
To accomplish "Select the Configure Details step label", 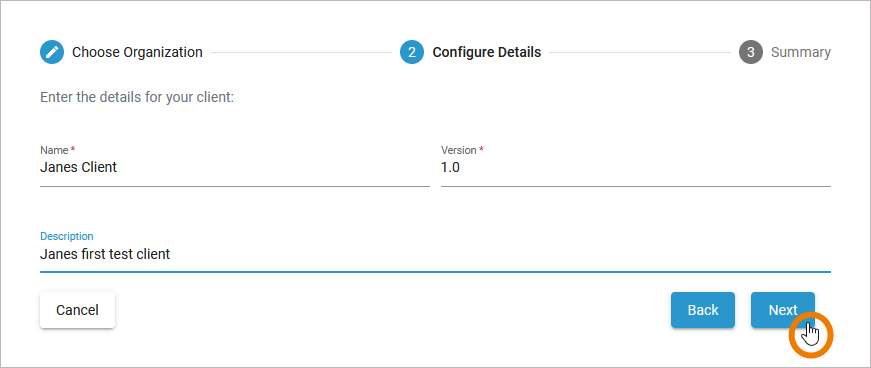I will point(487,52).
